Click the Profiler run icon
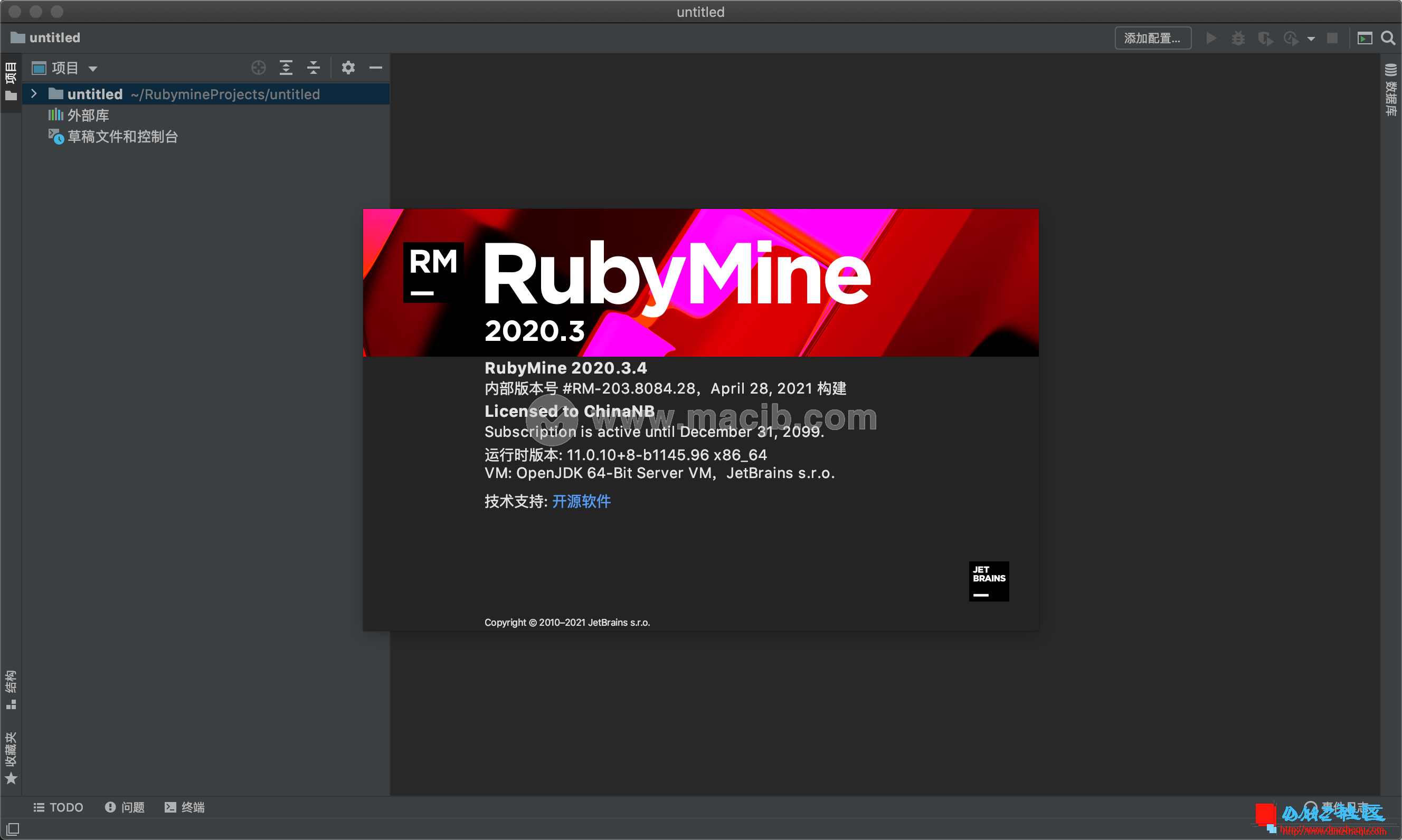The height and width of the screenshot is (840, 1402). pos(1292,38)
